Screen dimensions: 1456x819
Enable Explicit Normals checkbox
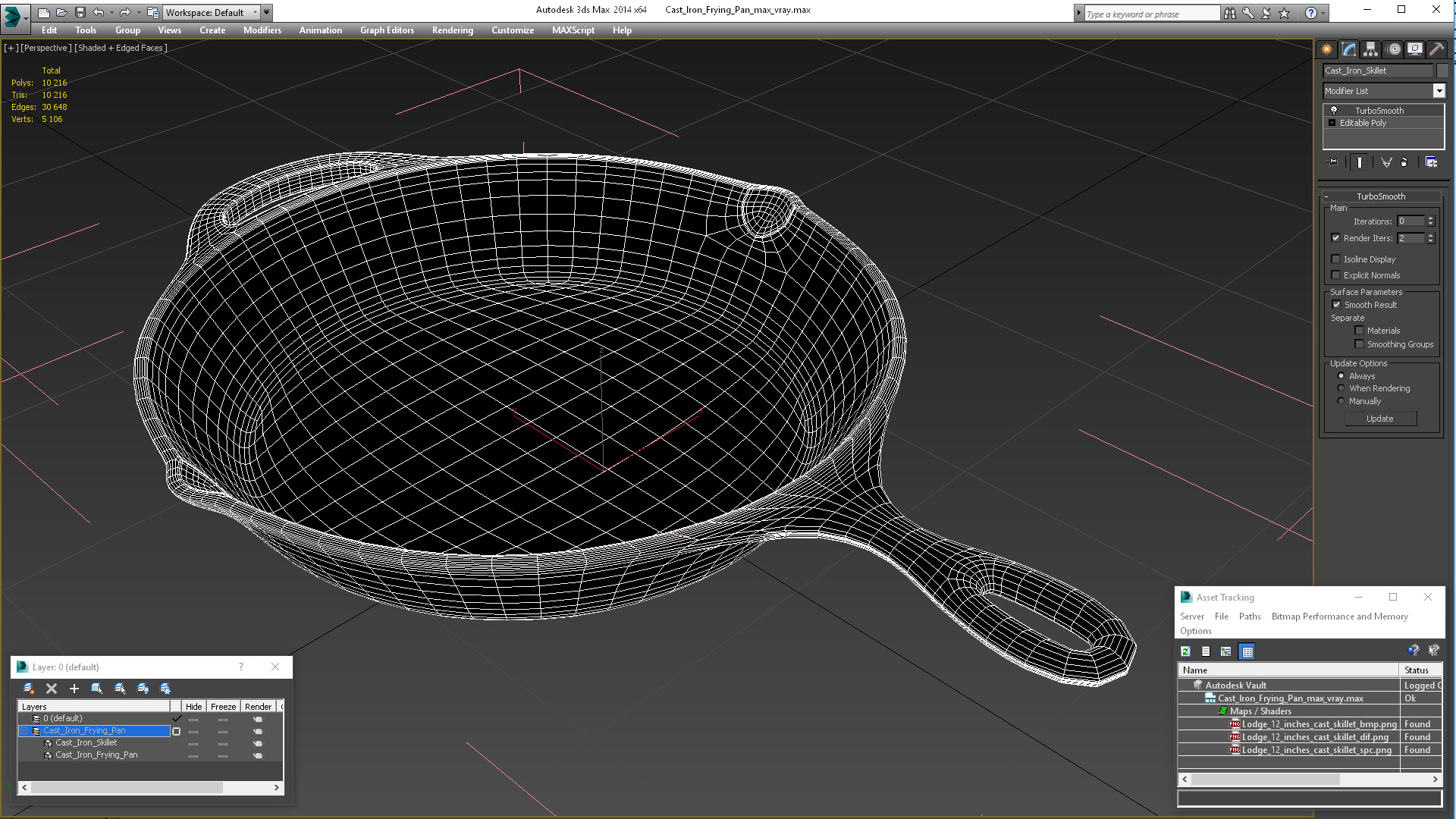1336,275
